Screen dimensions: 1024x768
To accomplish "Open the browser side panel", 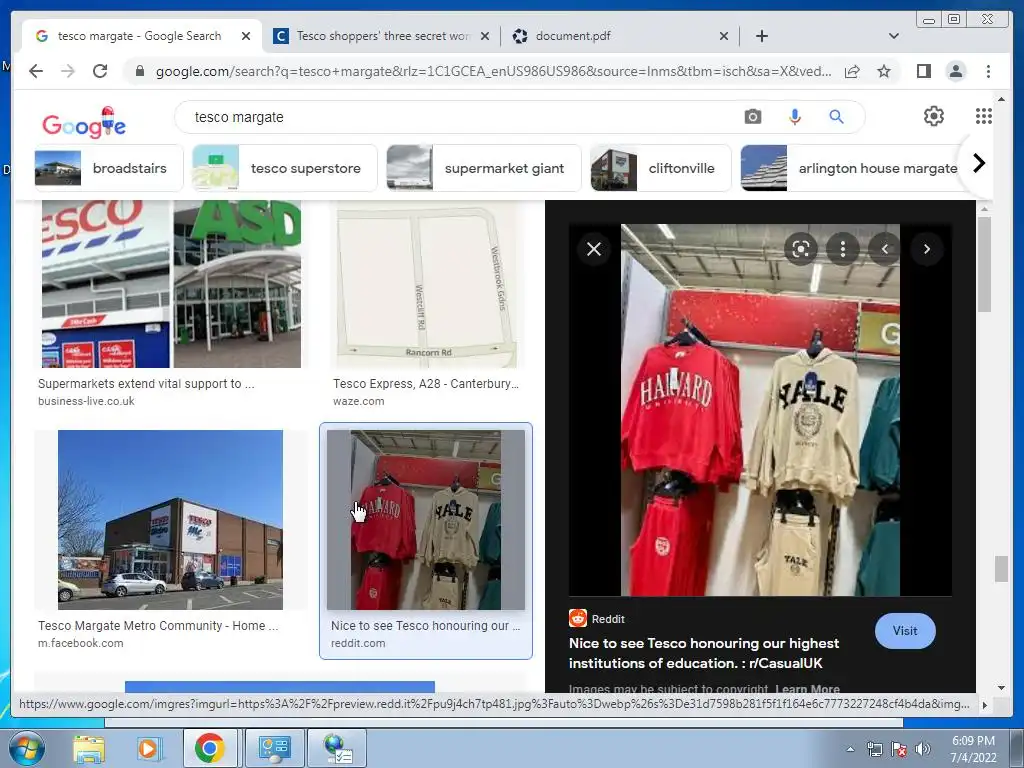I will [923, 71].
